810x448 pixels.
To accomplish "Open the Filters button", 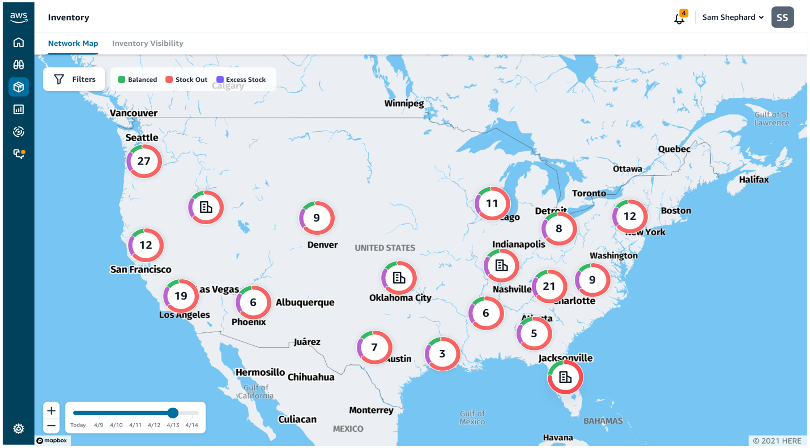I will pos(74,79).
